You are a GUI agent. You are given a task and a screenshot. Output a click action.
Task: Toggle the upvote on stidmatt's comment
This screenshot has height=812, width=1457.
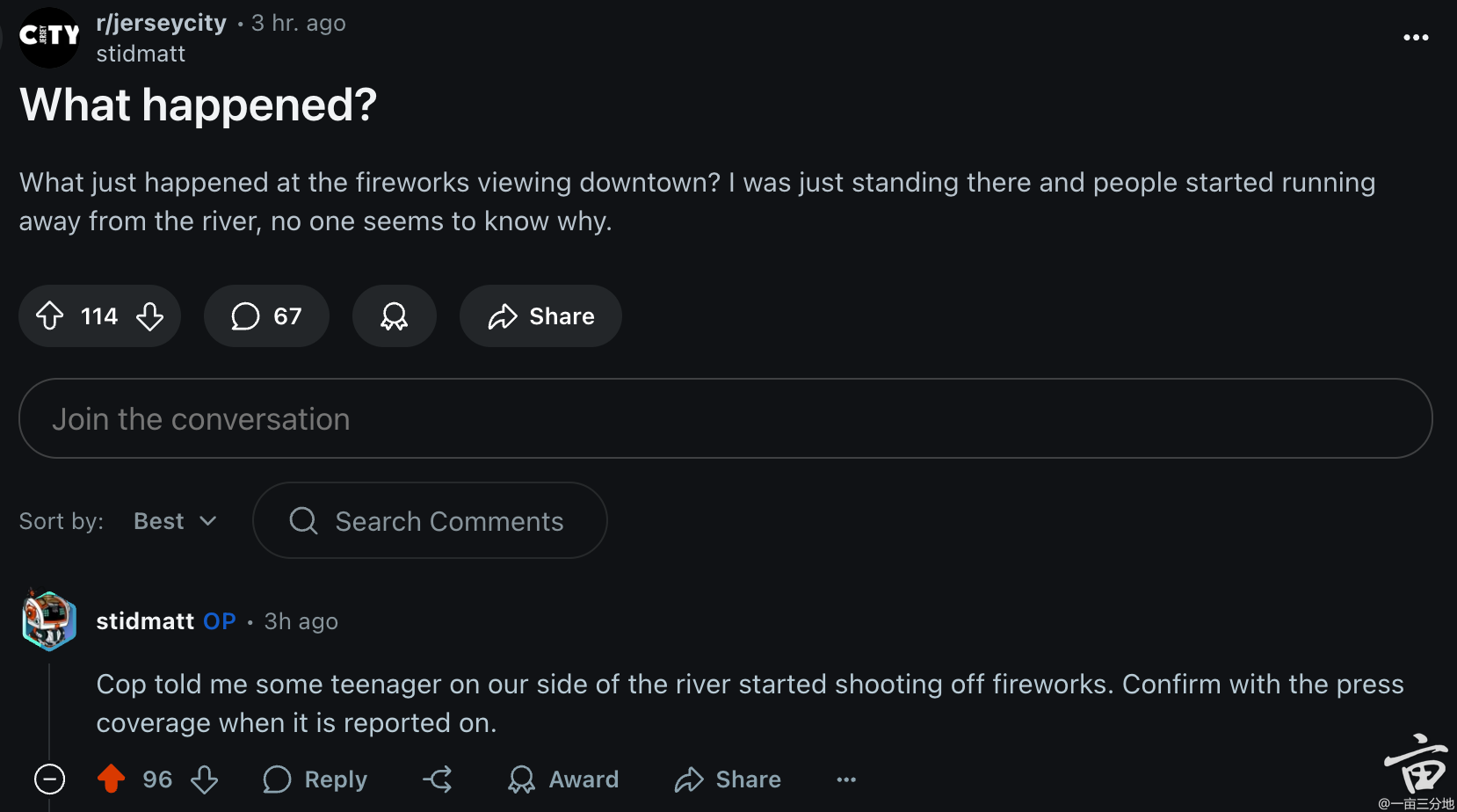[111, 779]
